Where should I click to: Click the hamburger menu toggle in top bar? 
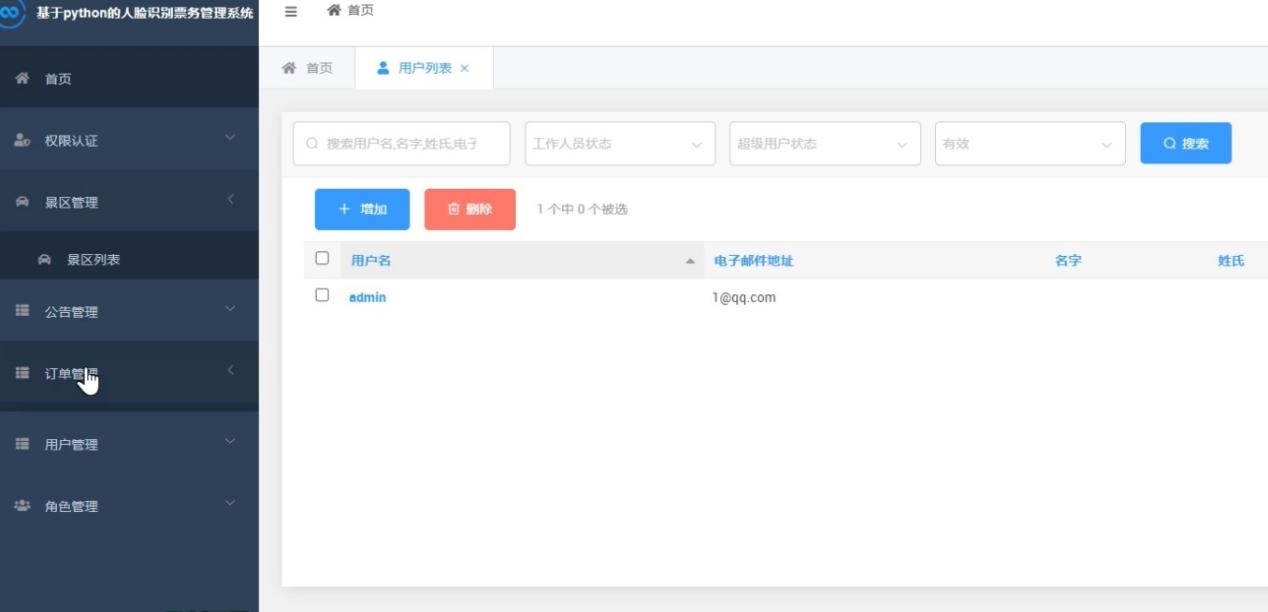[289, 12]
